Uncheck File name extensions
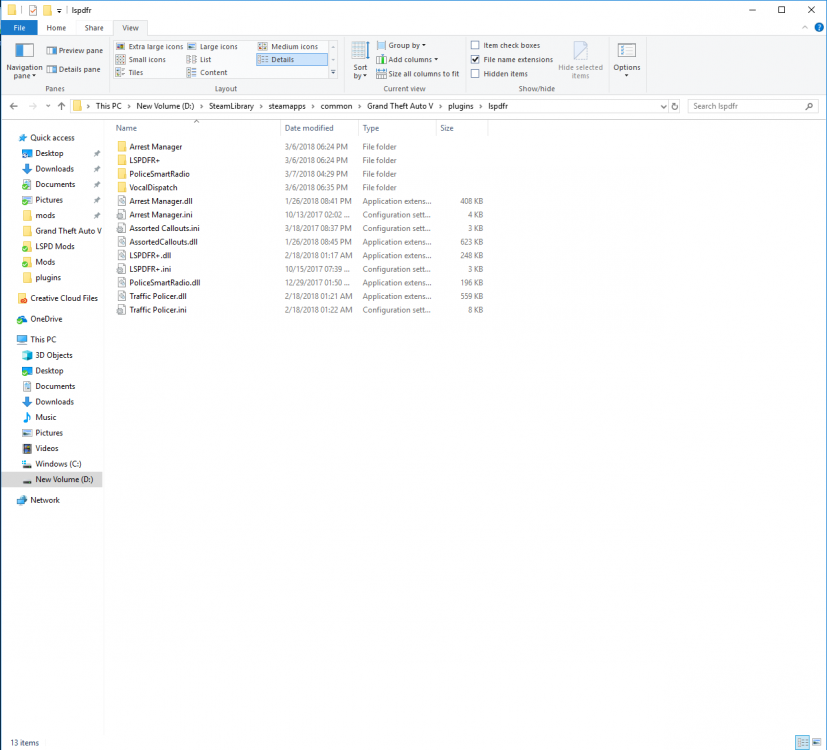The width and height of the screenshot is (827, 750). pyautogui.click(x=475, y=60)
